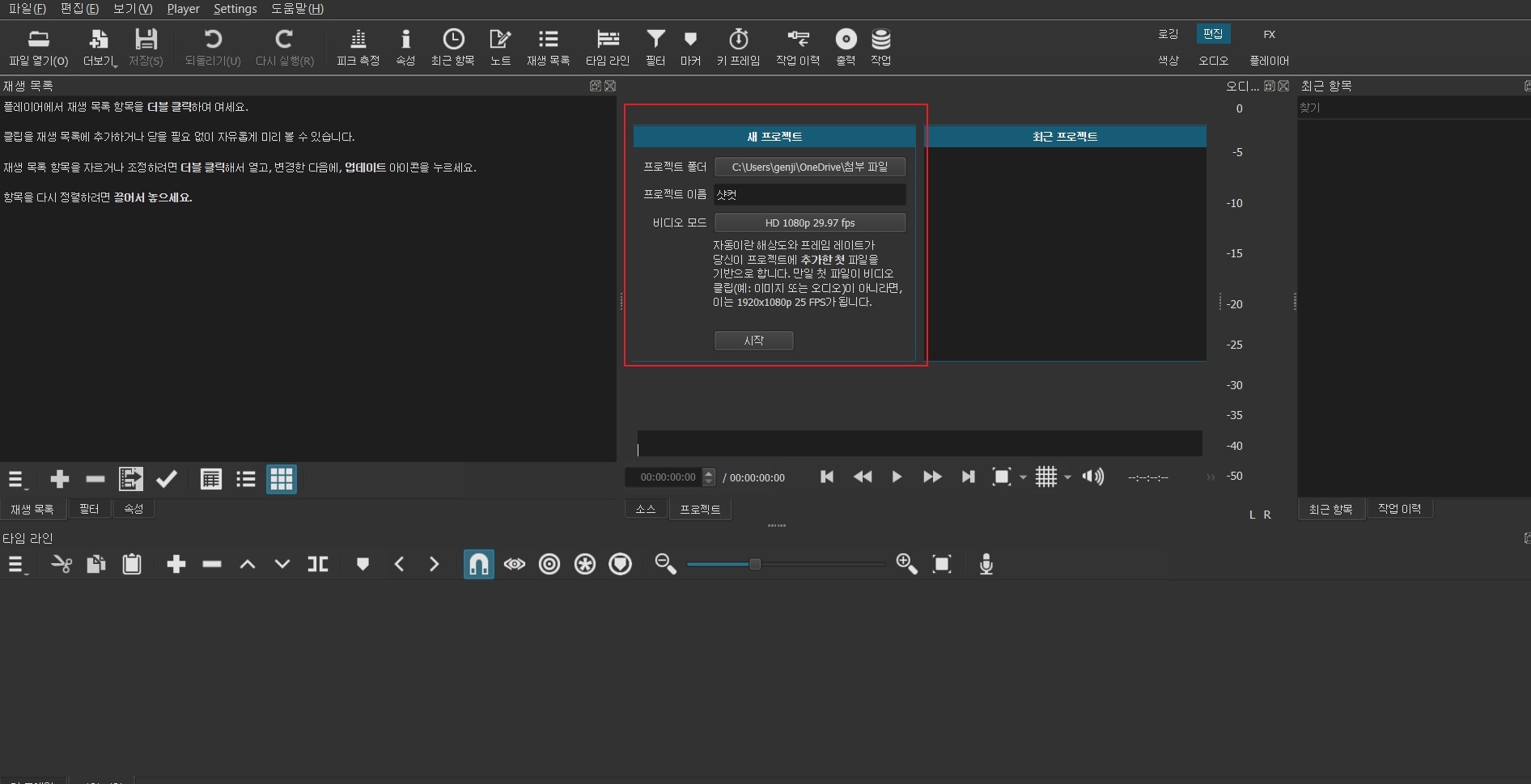Toggle timeline snapping magnet
This screenshot has height=784, width=1531.
[479, 565]
